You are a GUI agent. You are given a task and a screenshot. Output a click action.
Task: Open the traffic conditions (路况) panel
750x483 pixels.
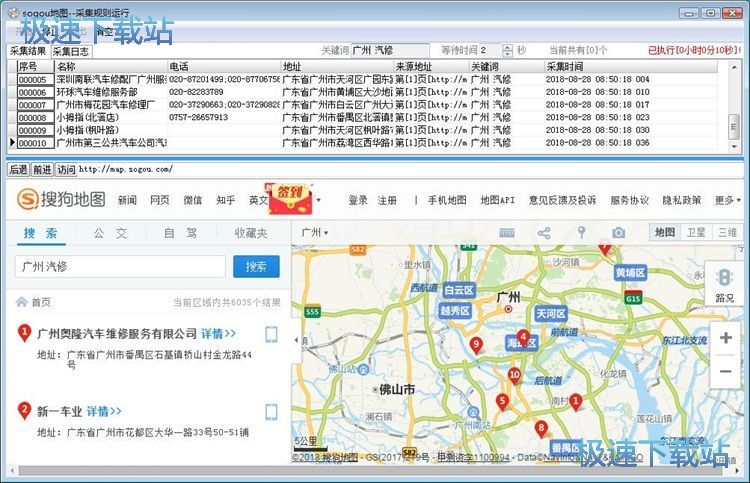click(x=724, y=286)
